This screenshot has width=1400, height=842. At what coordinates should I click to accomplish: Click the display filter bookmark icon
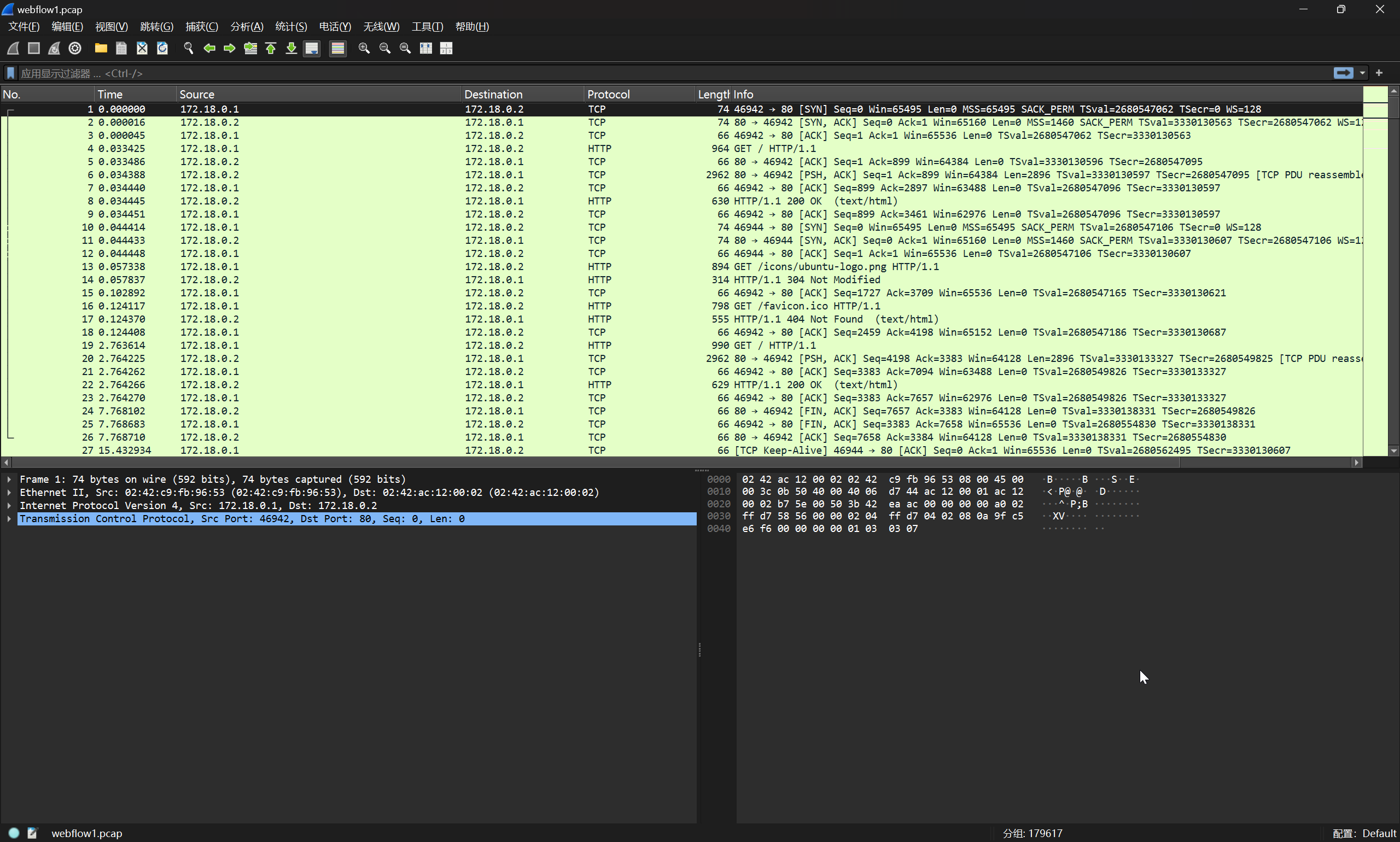[x=10, y=73]
